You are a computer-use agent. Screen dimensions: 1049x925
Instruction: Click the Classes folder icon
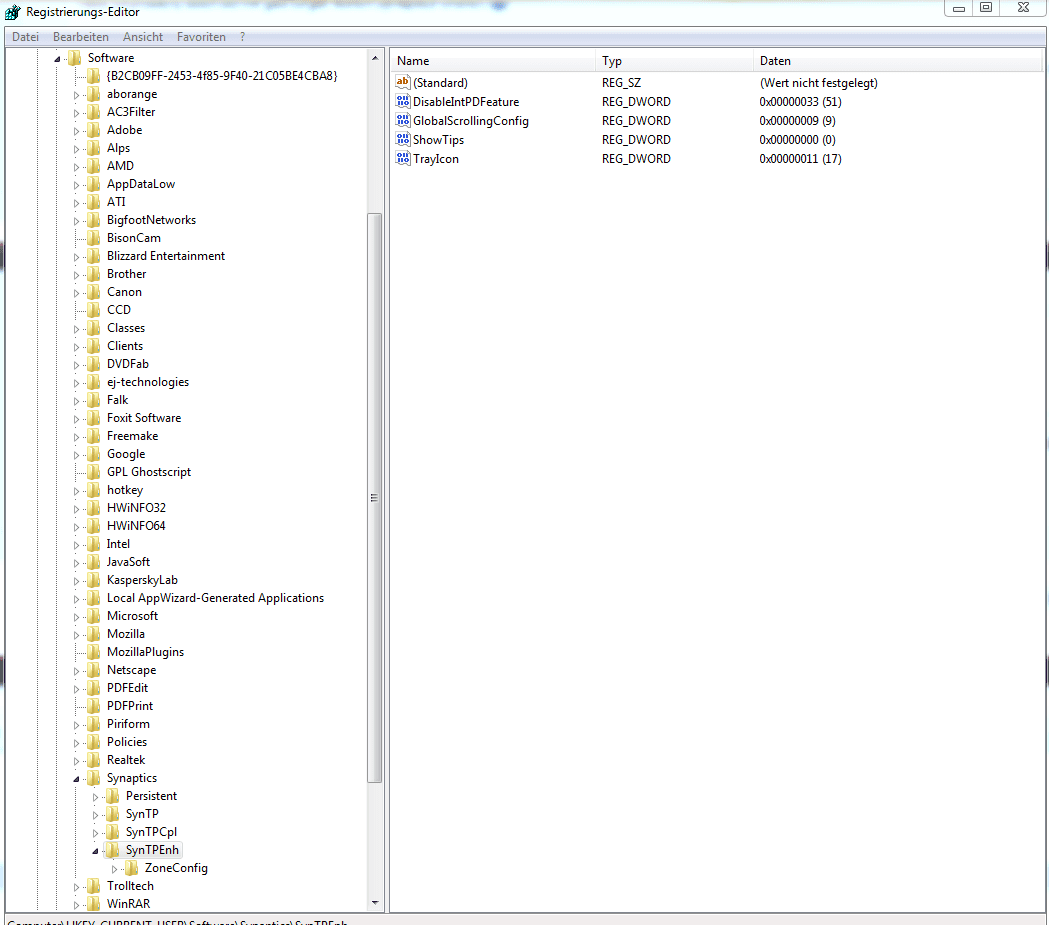click(x=94, y=328)
